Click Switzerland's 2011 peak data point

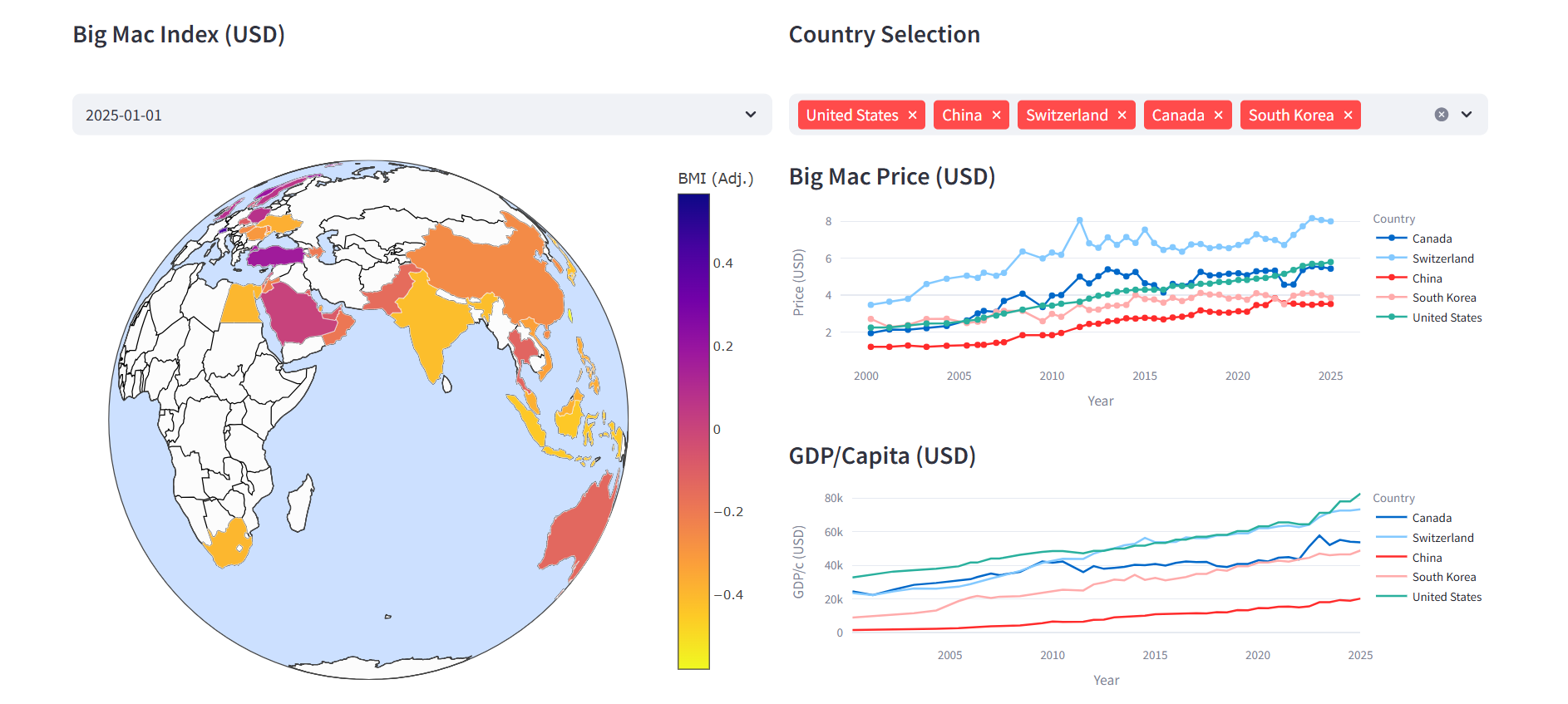1080,220
